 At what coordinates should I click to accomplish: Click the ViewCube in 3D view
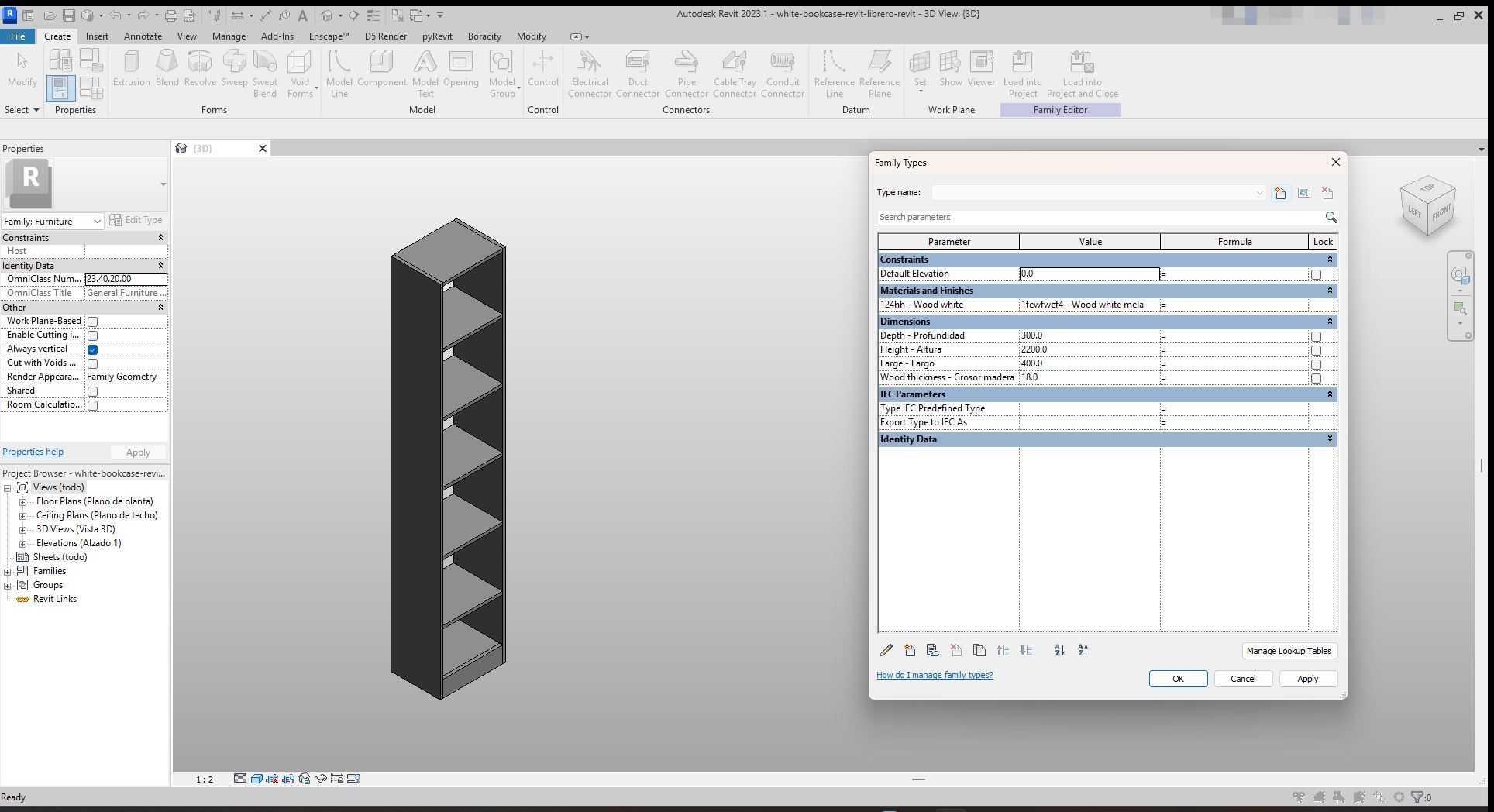point(1428,205)
